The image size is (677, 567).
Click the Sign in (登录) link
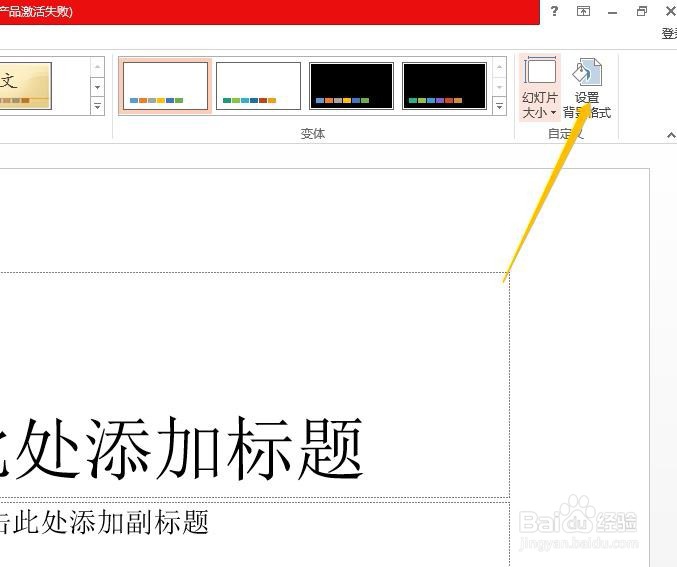[669, 33]
